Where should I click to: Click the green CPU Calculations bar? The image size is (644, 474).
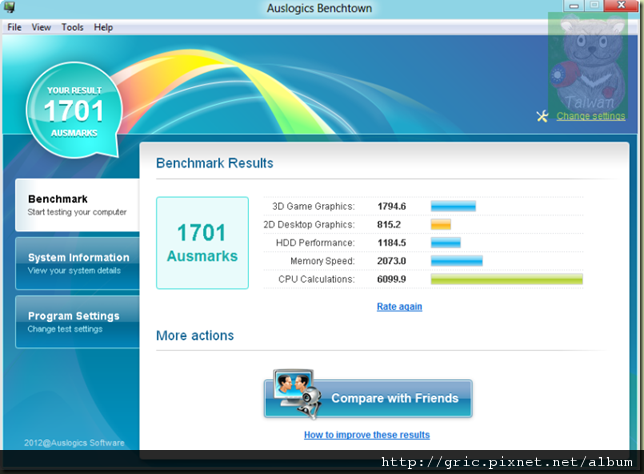pyautogui.click(x=506, y=279)
